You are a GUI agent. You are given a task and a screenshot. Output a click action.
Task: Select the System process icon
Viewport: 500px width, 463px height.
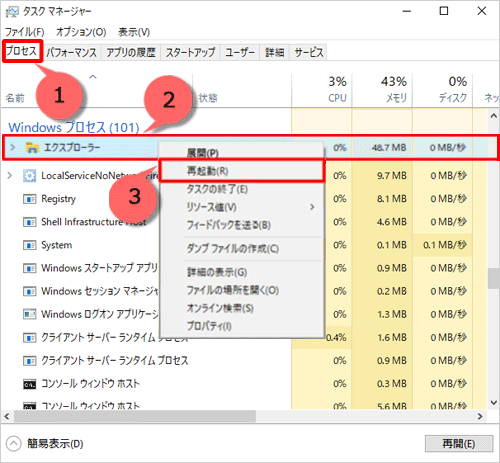29,246
